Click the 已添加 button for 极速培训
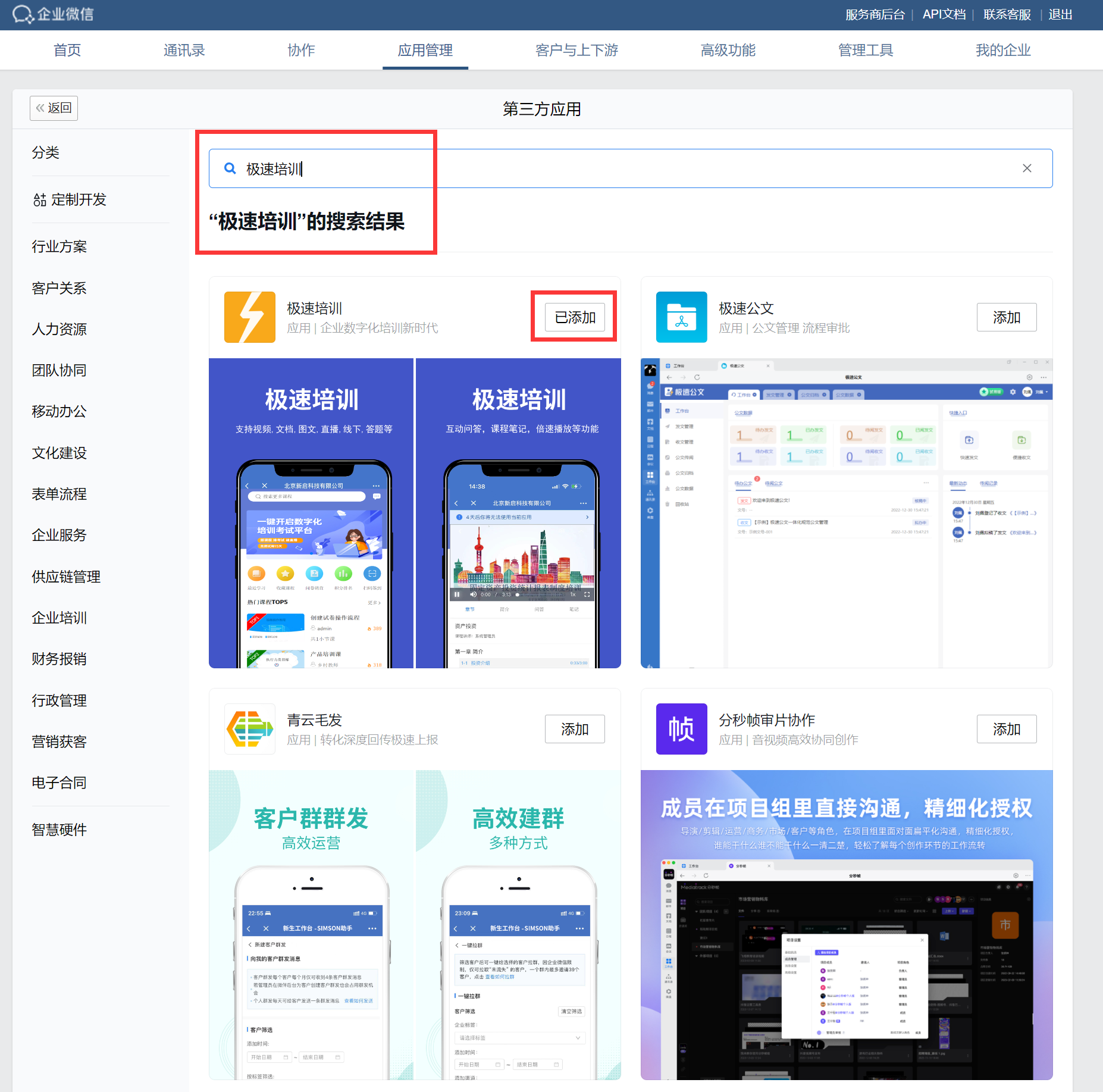 (x=575, y=317)
